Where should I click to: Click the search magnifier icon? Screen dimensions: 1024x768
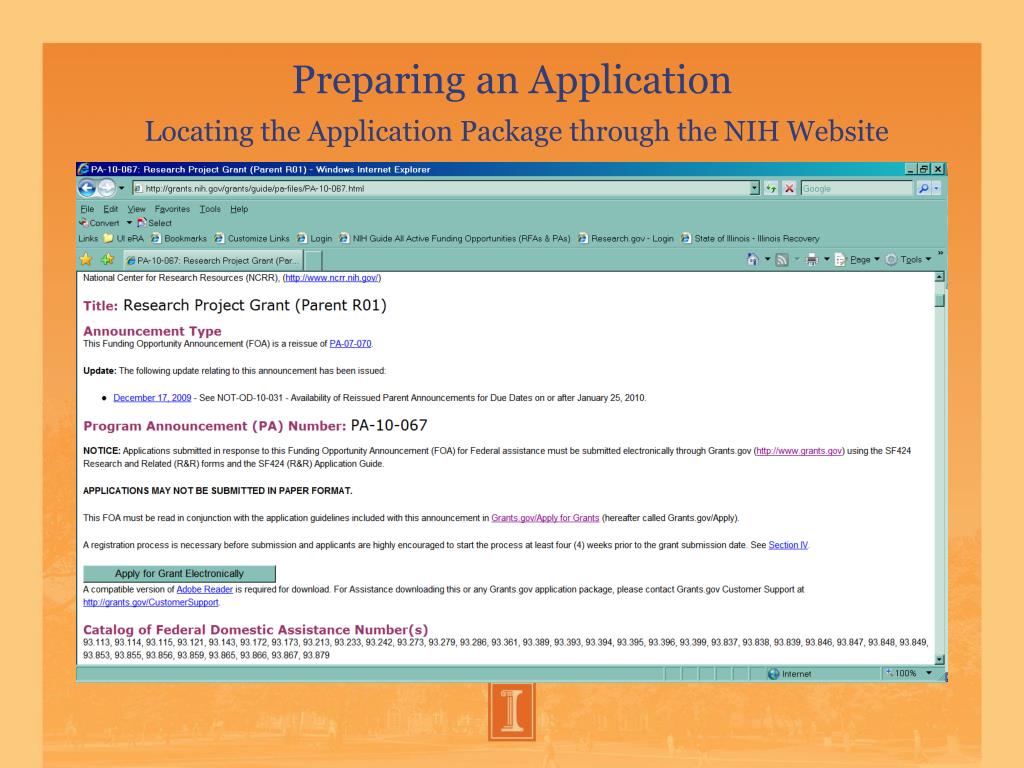[x=923, y=189]
